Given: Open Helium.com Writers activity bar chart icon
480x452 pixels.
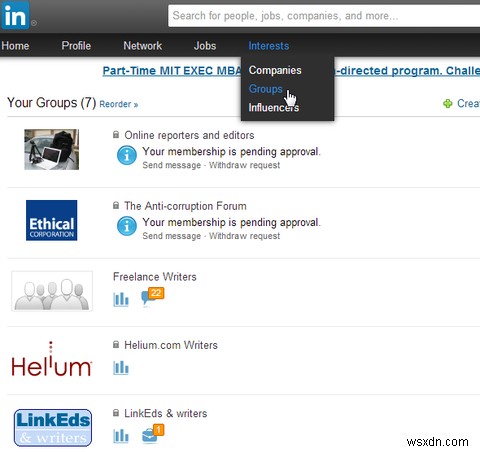Looking at the screenshot, I should (x=121, y=367).
